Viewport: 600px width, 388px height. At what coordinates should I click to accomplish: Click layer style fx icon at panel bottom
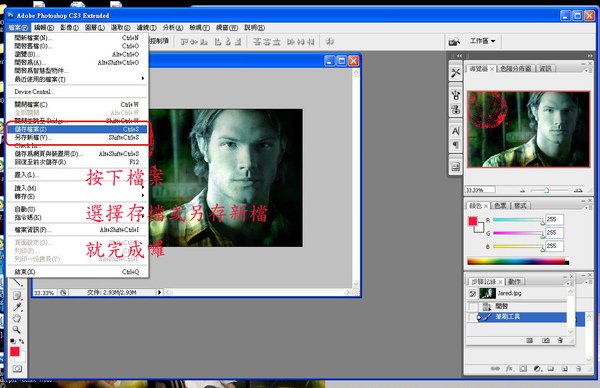(x=509, y=368)
